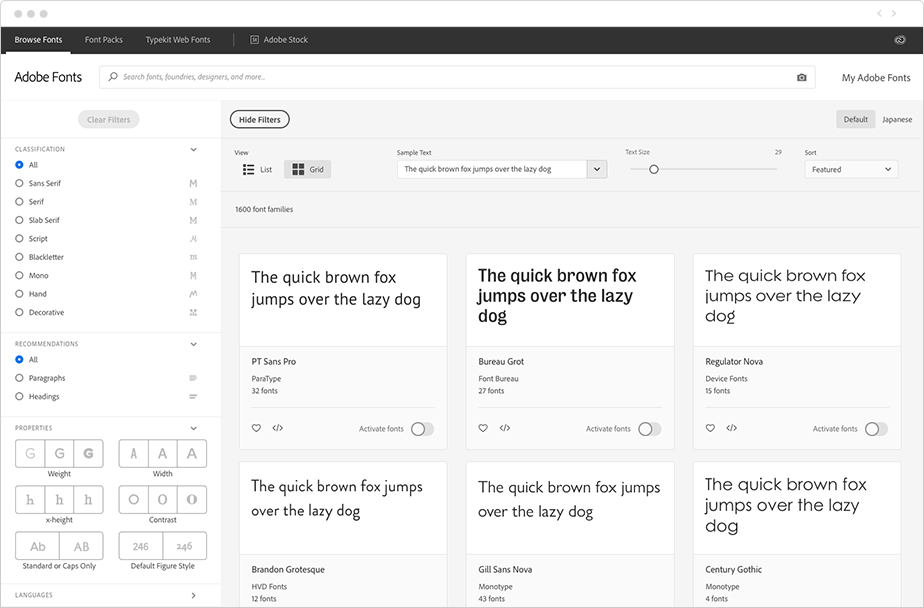Select low contrast property
Image resolution: width=924 pixels, height=608 pixels.
click(134, 500)
